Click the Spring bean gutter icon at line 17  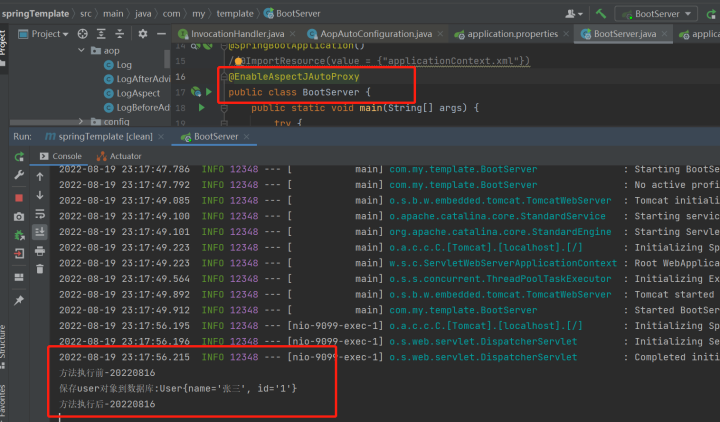pos(196,92)
